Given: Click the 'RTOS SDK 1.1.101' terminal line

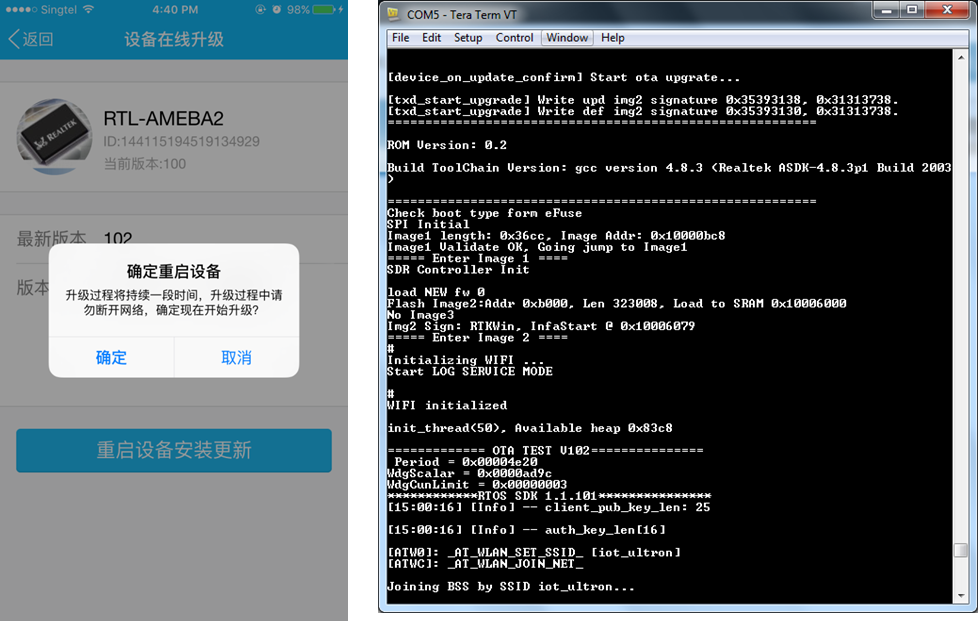Looking at the screenshot, I should coord(549,496).
